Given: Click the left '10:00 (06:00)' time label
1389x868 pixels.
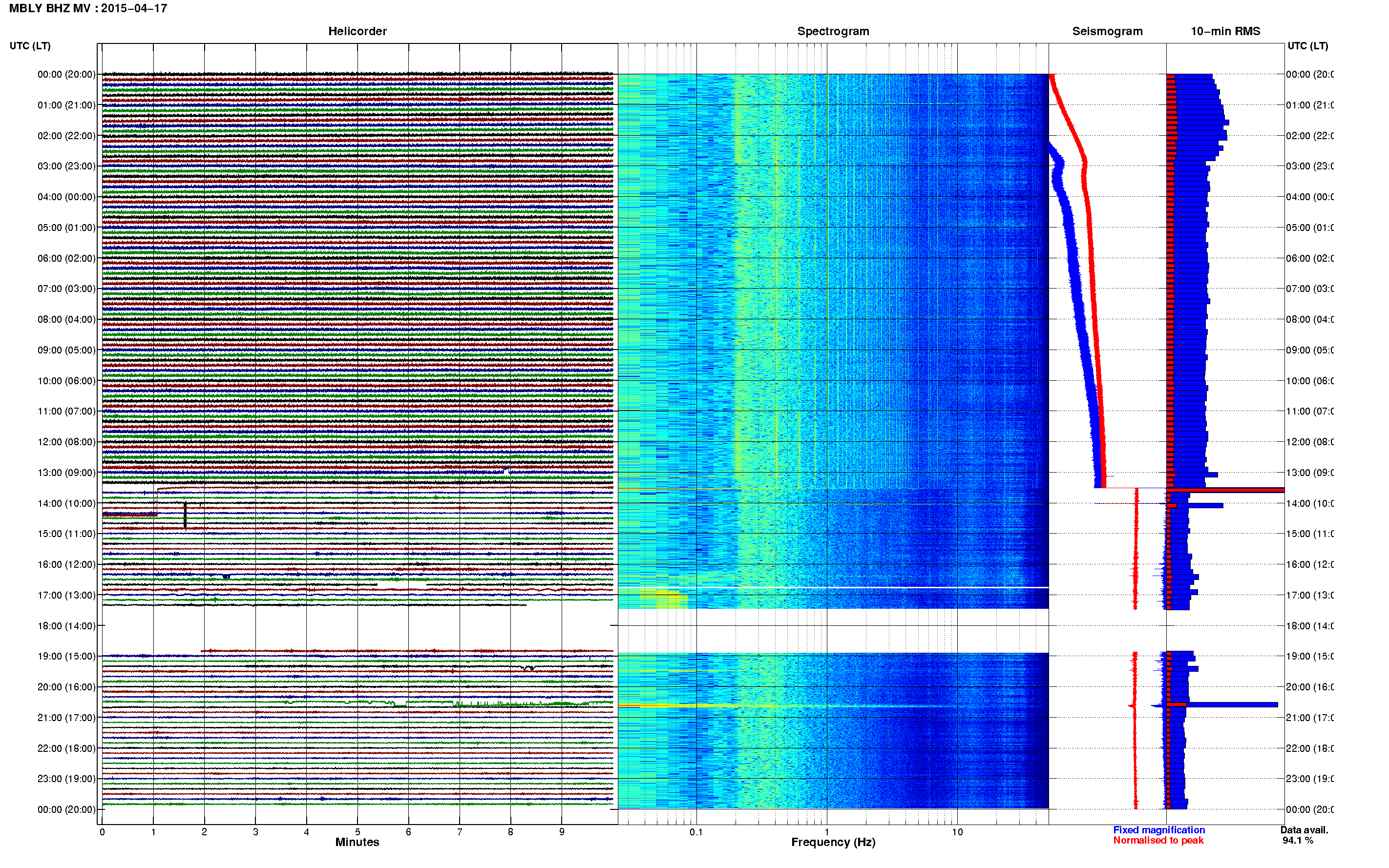Looking at the screenshot, I should 66,381.
